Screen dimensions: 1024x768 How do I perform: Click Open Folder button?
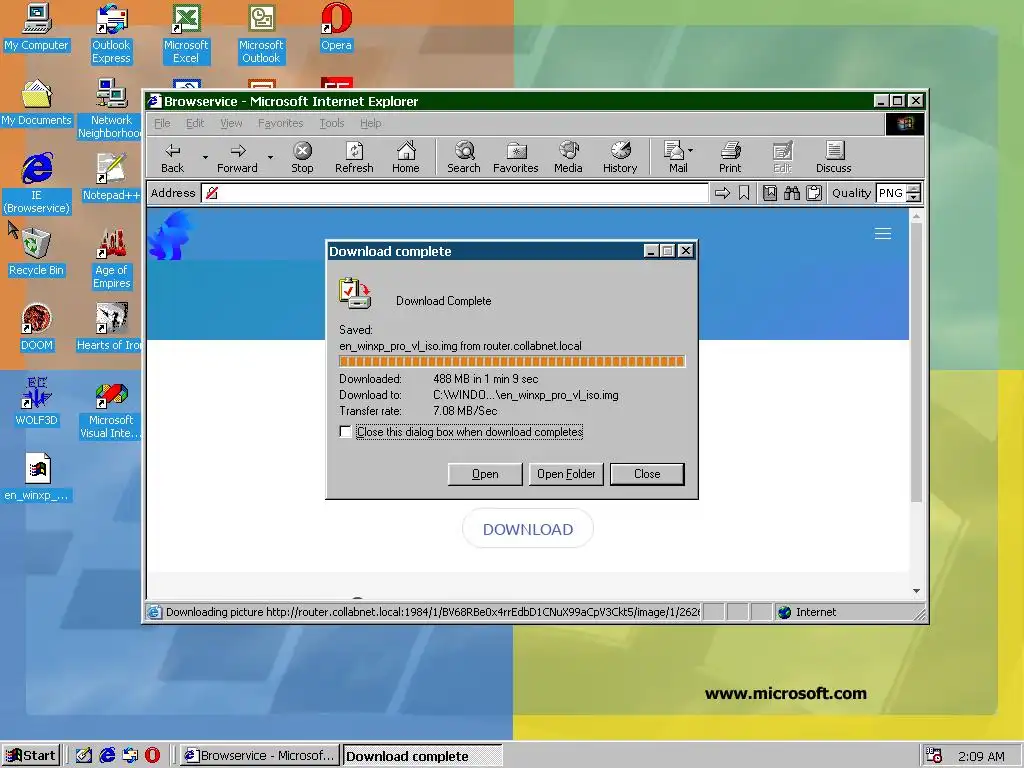(x=566, y=474)
